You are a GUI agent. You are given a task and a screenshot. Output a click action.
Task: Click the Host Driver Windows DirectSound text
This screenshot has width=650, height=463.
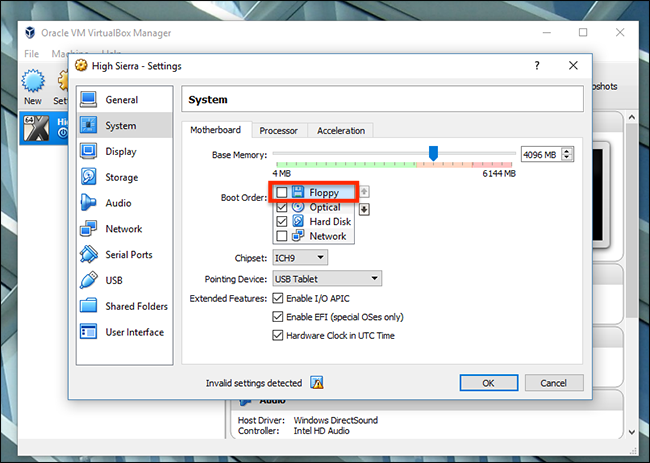click(308, 420)
